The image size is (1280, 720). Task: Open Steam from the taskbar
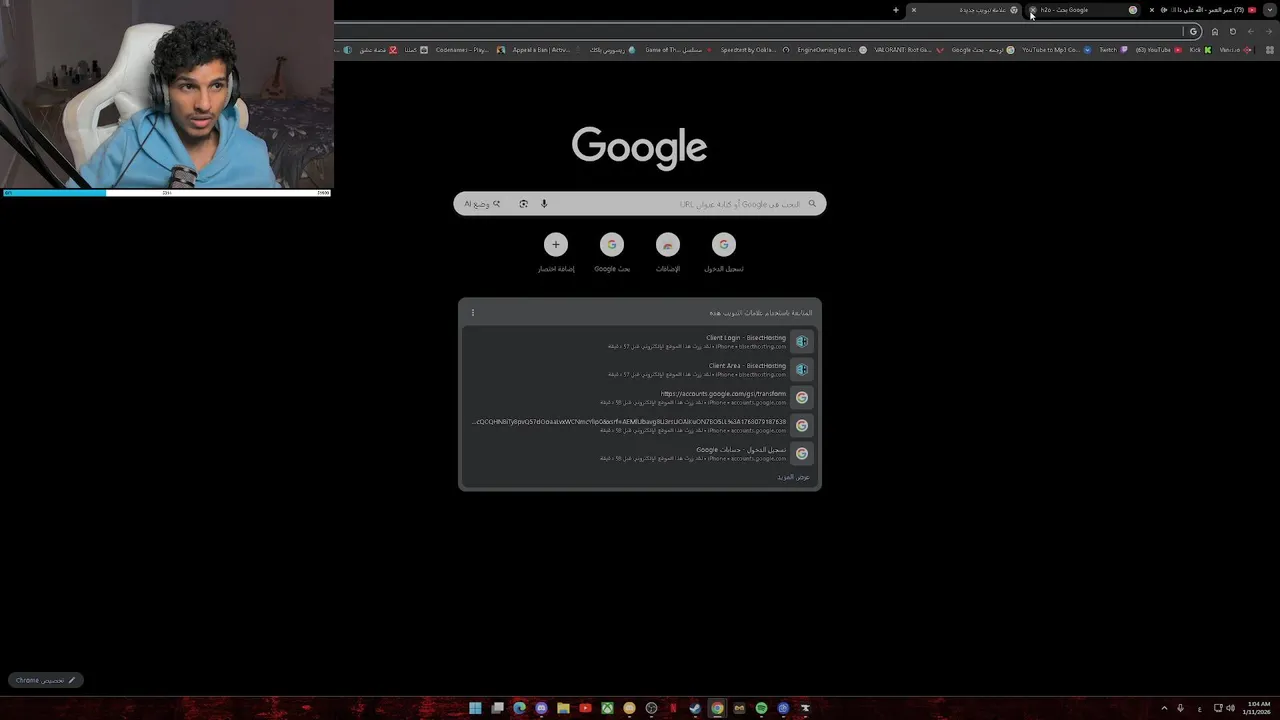click(695, 708)
